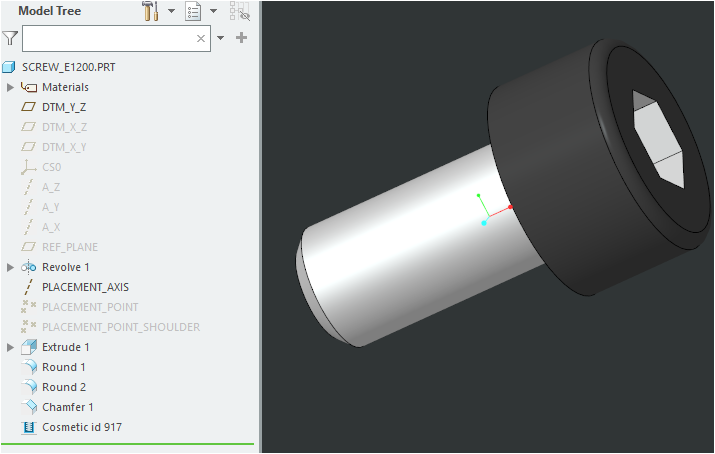Screen dimensions: 715x454
Task: Open the dropdown arrow beside settings hammer
Action: 171,11
